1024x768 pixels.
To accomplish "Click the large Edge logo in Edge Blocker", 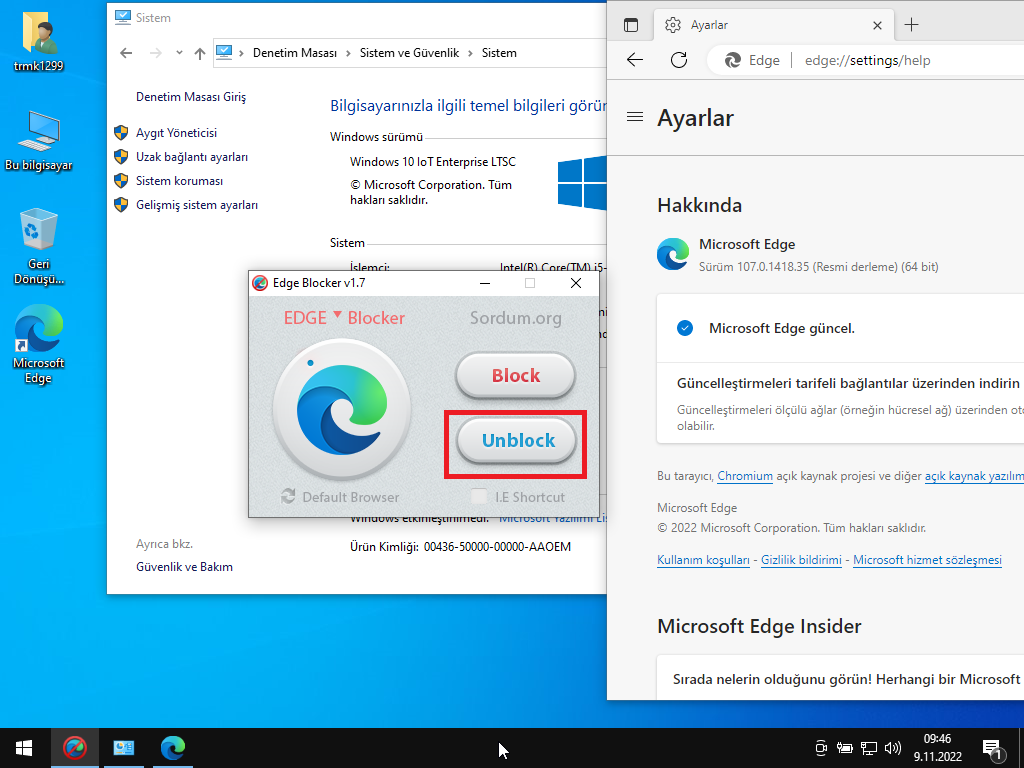I will pyautogui.click(x=342, y=409).
